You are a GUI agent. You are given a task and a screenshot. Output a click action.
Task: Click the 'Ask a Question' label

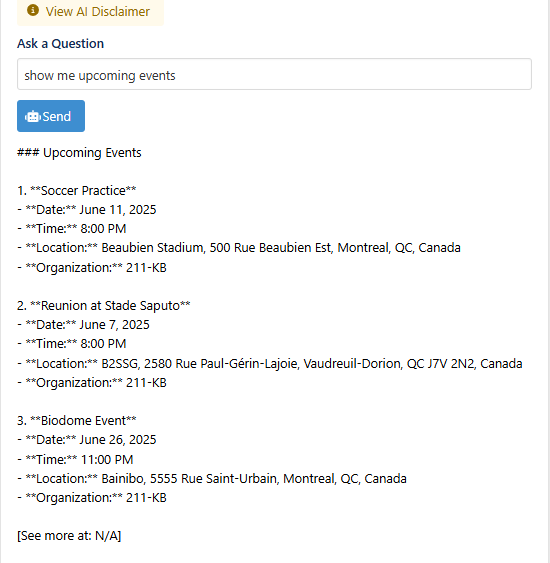[61, 43]
